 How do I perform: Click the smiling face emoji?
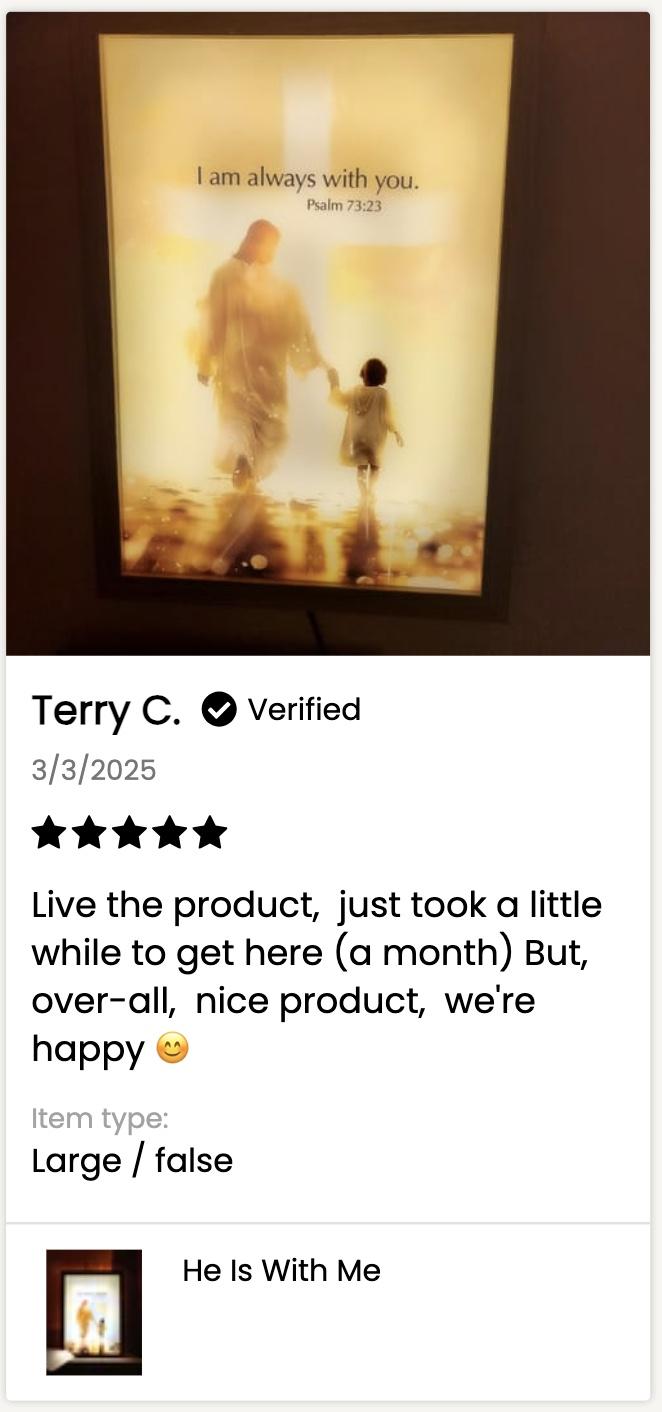172,1049
